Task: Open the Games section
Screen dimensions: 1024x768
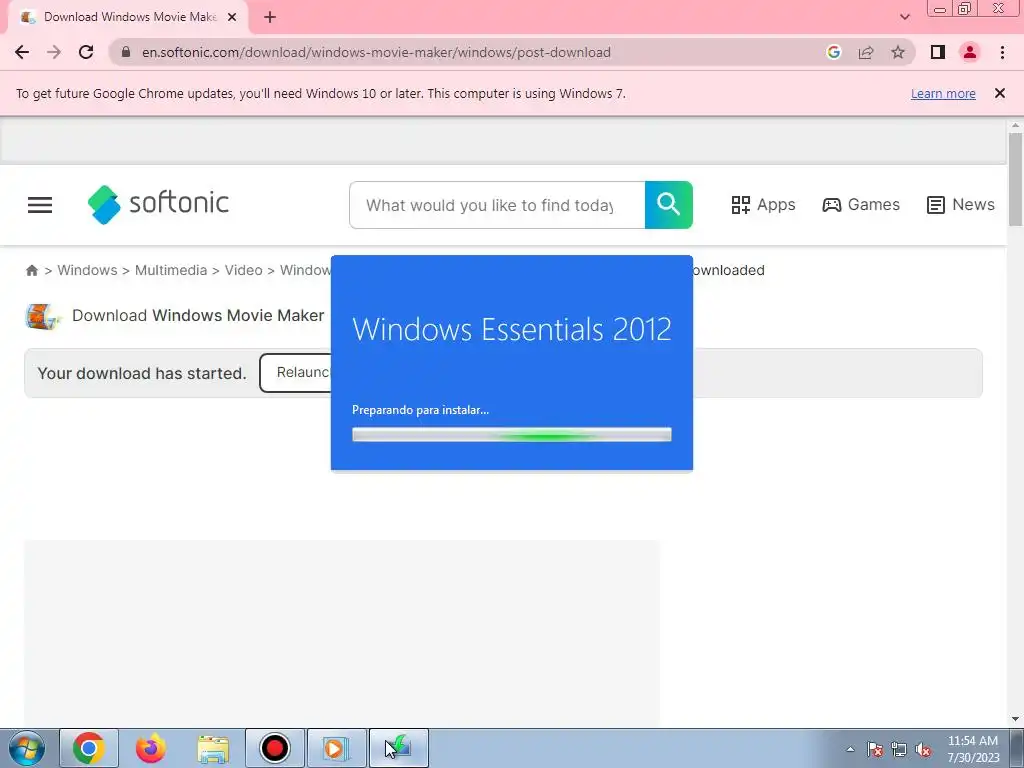Action: coord(861,205)
